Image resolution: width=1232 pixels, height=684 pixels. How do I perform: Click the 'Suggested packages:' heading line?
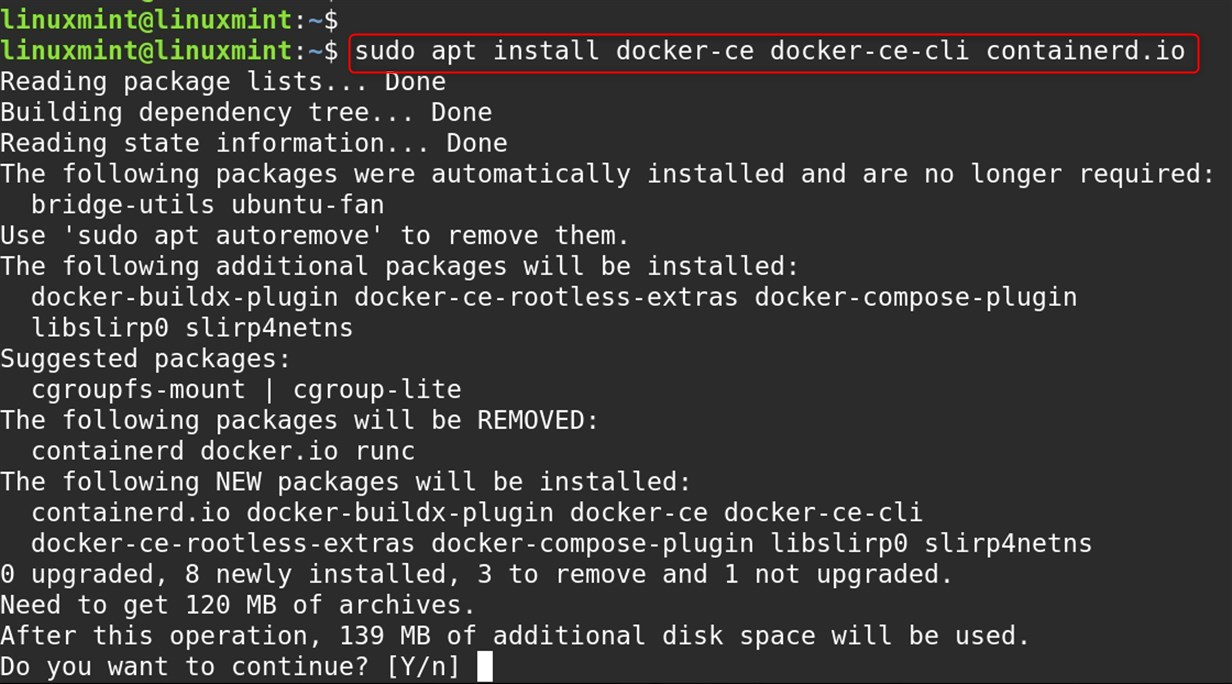coord(146,358)
